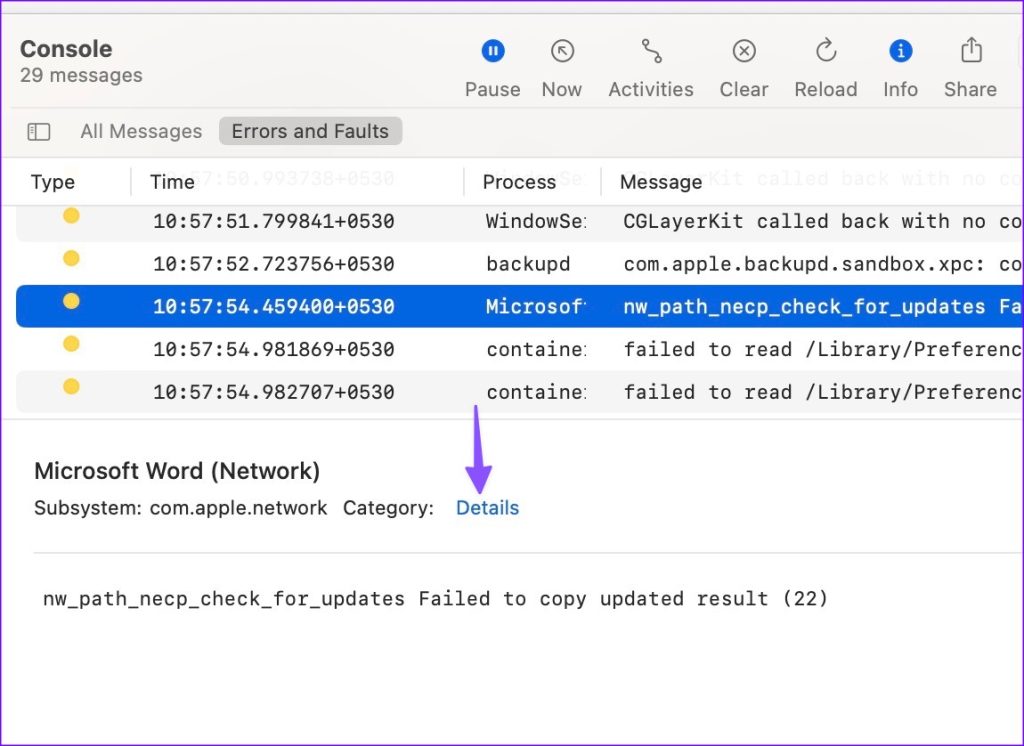Viewport: 1024px width, 746px height.
Task: Click the Message column header
Action: (x=661, y=182)
